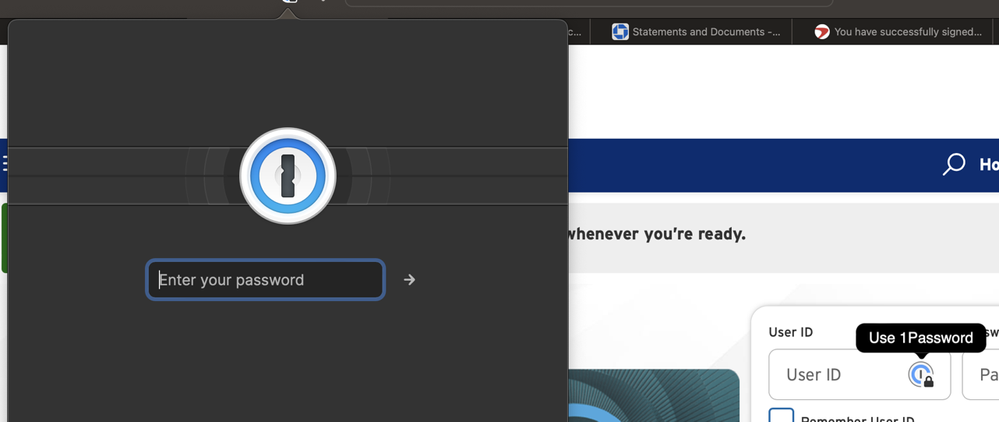Click the 'Use 1Password' tooltip
The image size is (999, 422).
click(x=920, y=338)
